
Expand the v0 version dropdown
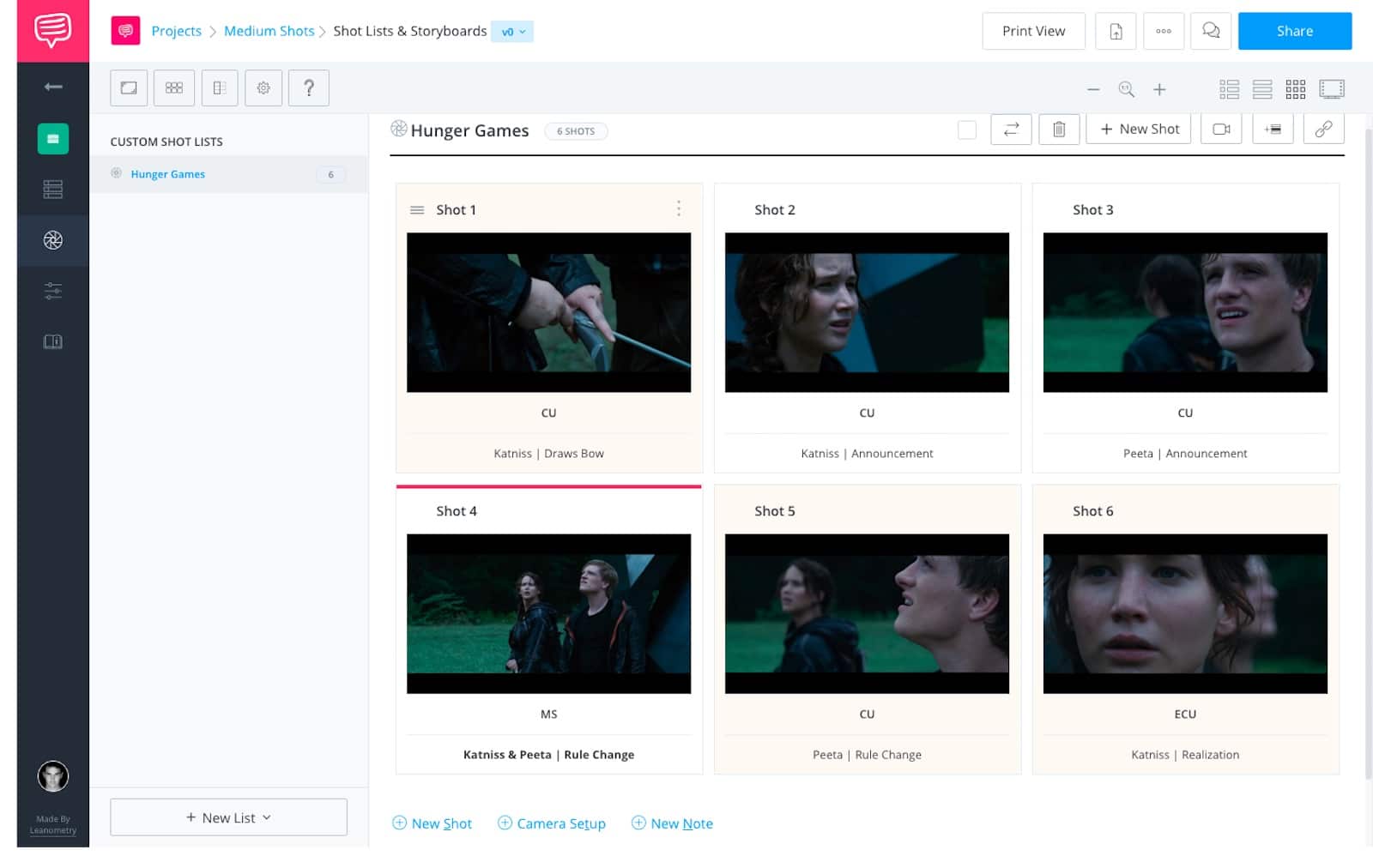coord(512,32)
